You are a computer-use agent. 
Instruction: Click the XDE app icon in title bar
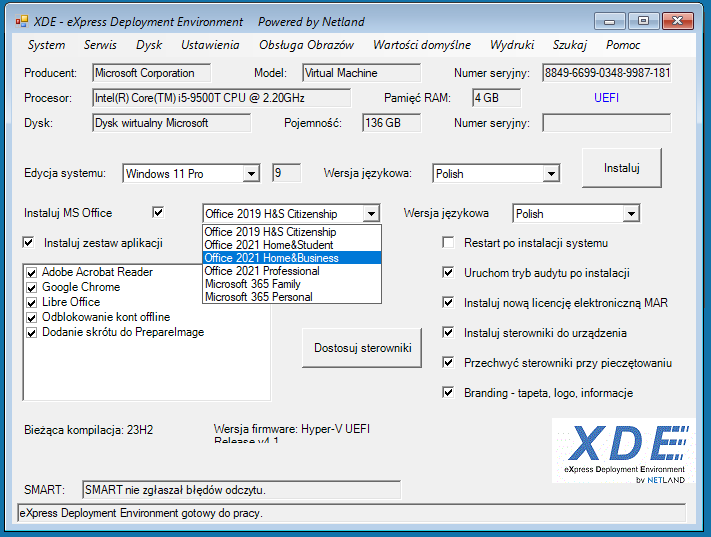(20, 21)
